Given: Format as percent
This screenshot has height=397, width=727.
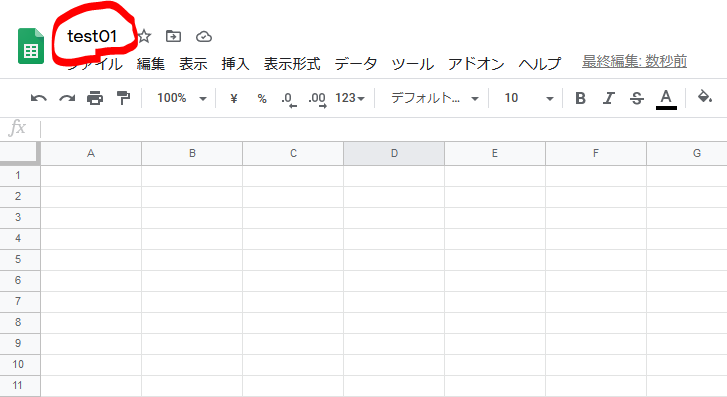Looking at the screenshot, I should 262,98.
